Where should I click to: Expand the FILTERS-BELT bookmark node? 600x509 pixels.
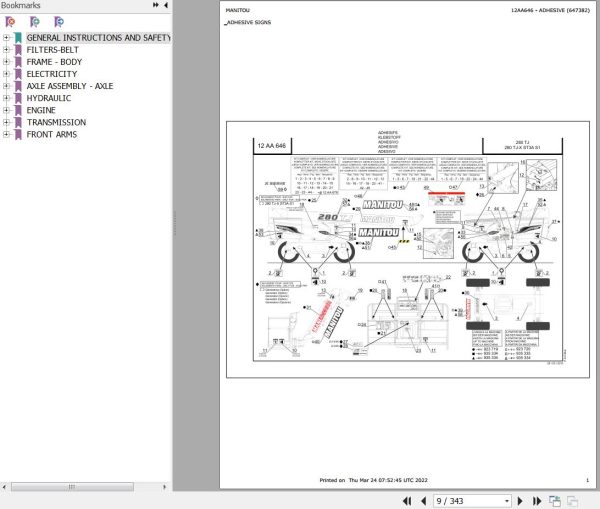click(x=6, y=50)
